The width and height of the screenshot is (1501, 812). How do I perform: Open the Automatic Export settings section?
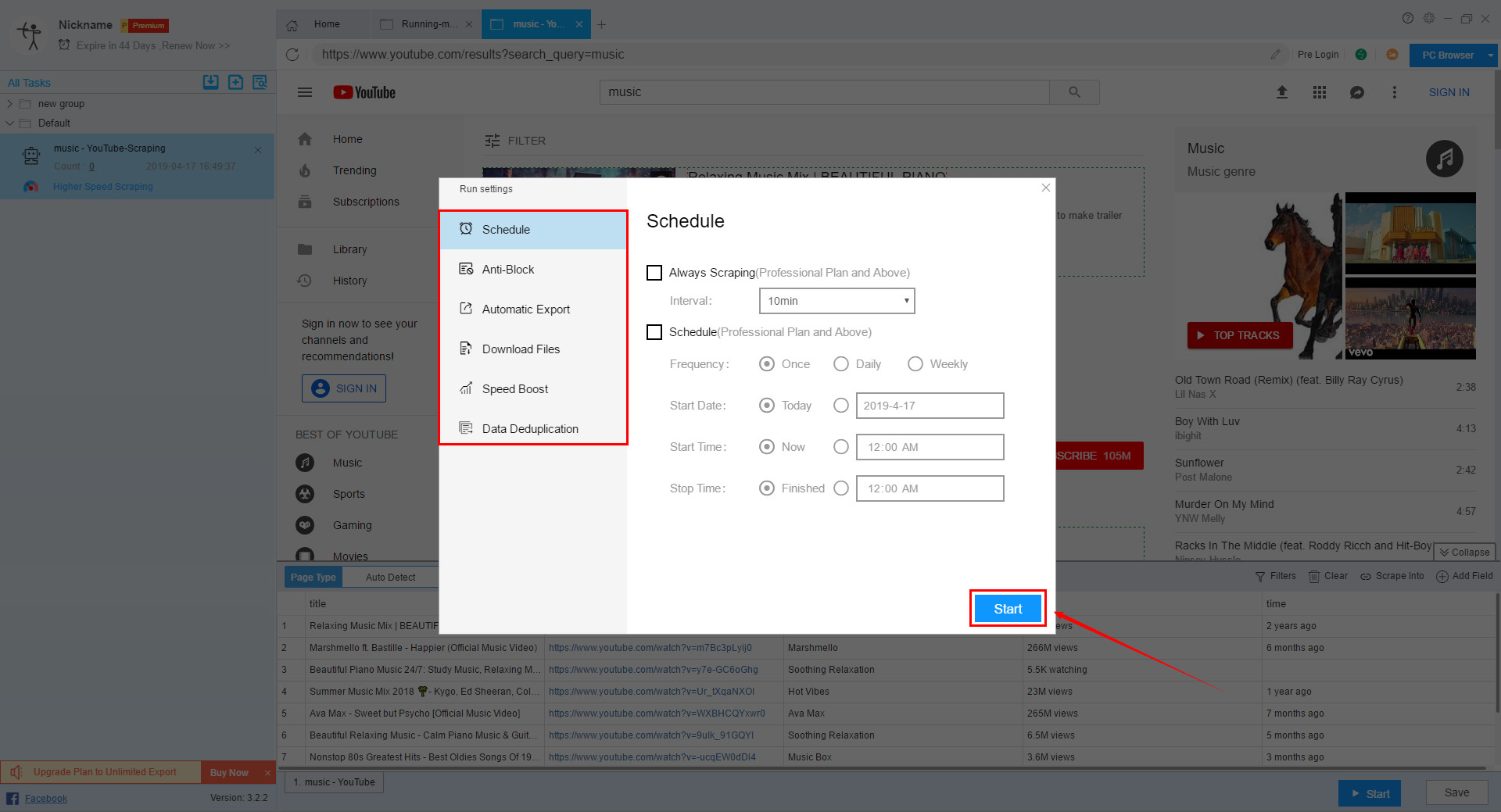[533, 309]
